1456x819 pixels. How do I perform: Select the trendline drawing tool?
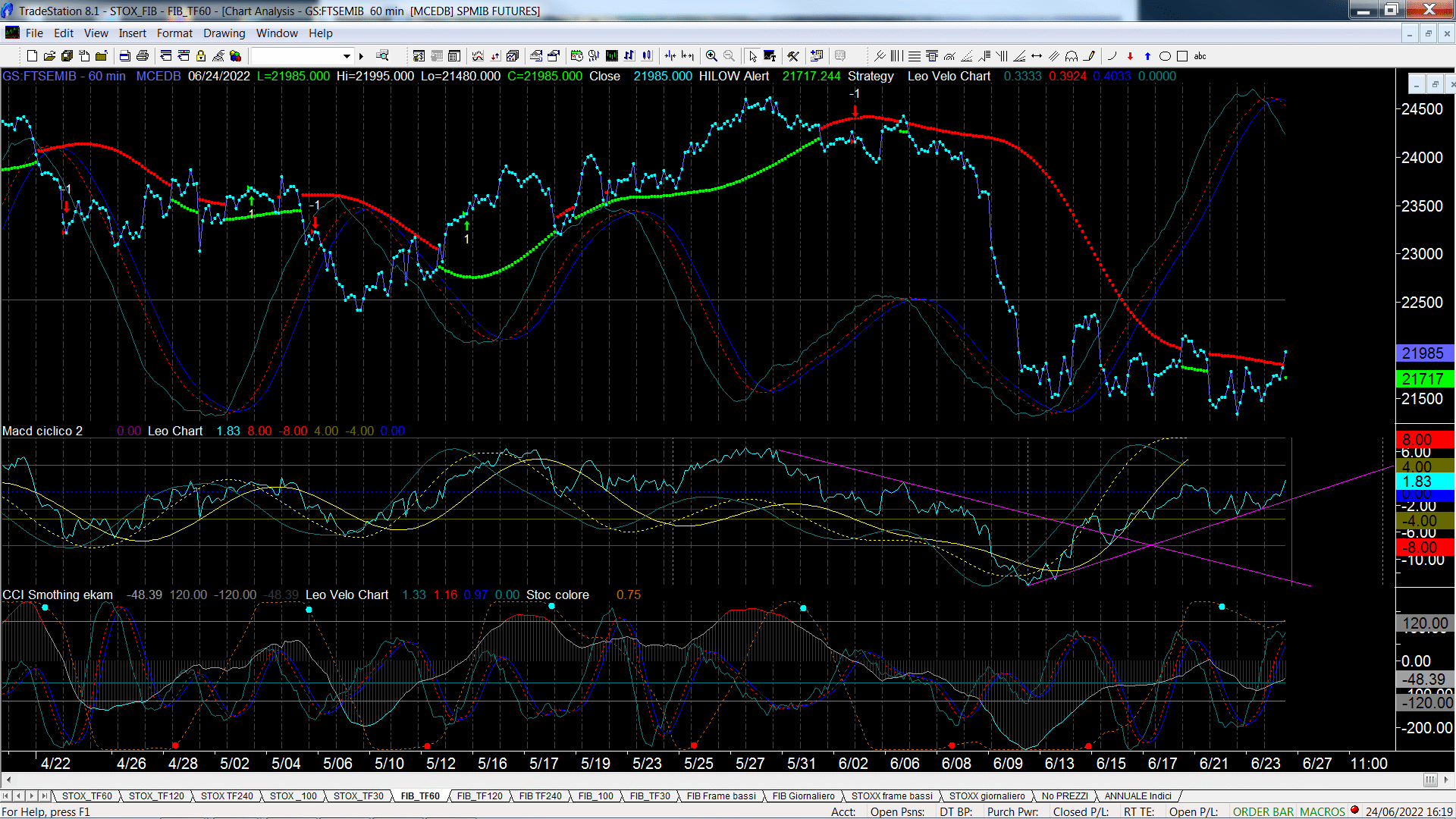coord(880,56)
